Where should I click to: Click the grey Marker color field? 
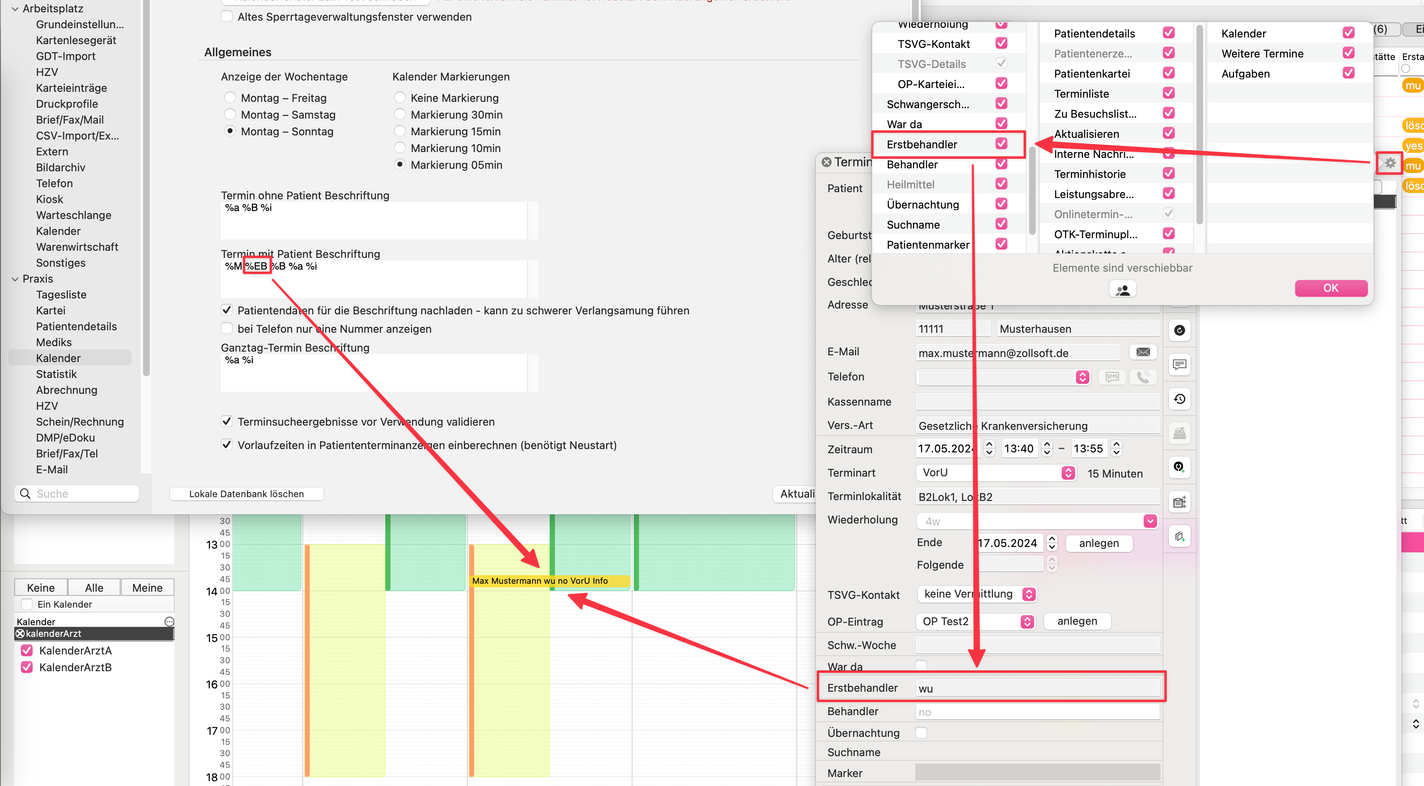coord(1038,773)
